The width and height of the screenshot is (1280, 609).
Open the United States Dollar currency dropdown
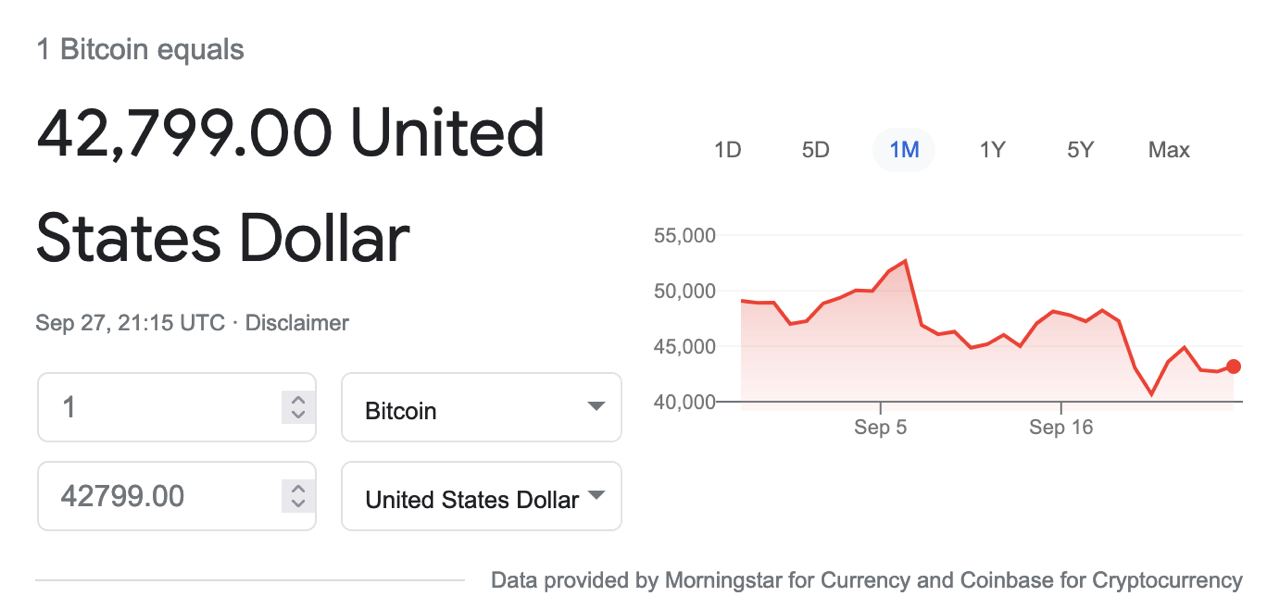(x=481, y=496)
